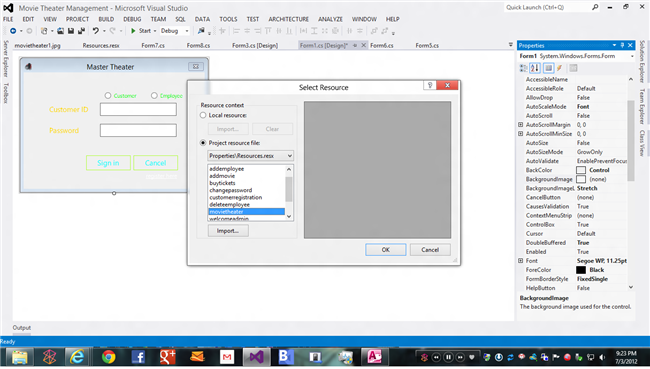Image resolution: width=650 pixels, height=369 pixels.
Task: Click Cancel in Select Resource dialog
Action: click(x=430, y=250)
